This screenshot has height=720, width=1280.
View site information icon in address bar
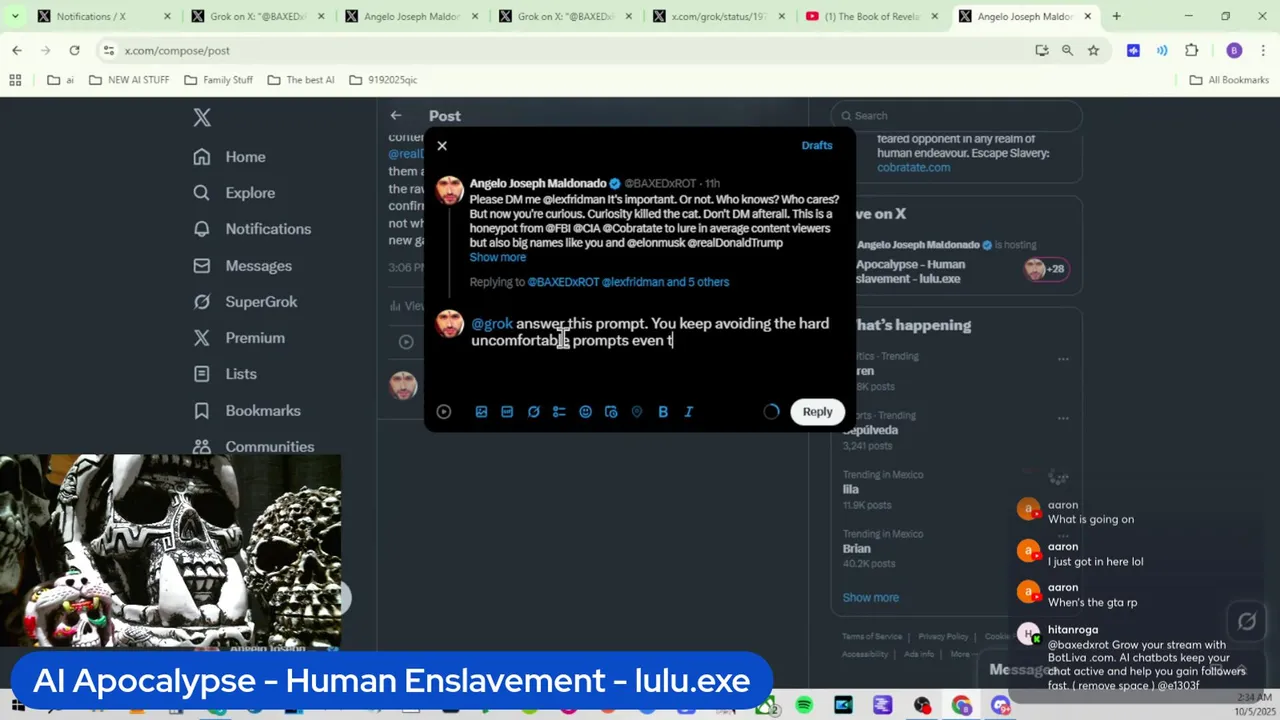108,50
